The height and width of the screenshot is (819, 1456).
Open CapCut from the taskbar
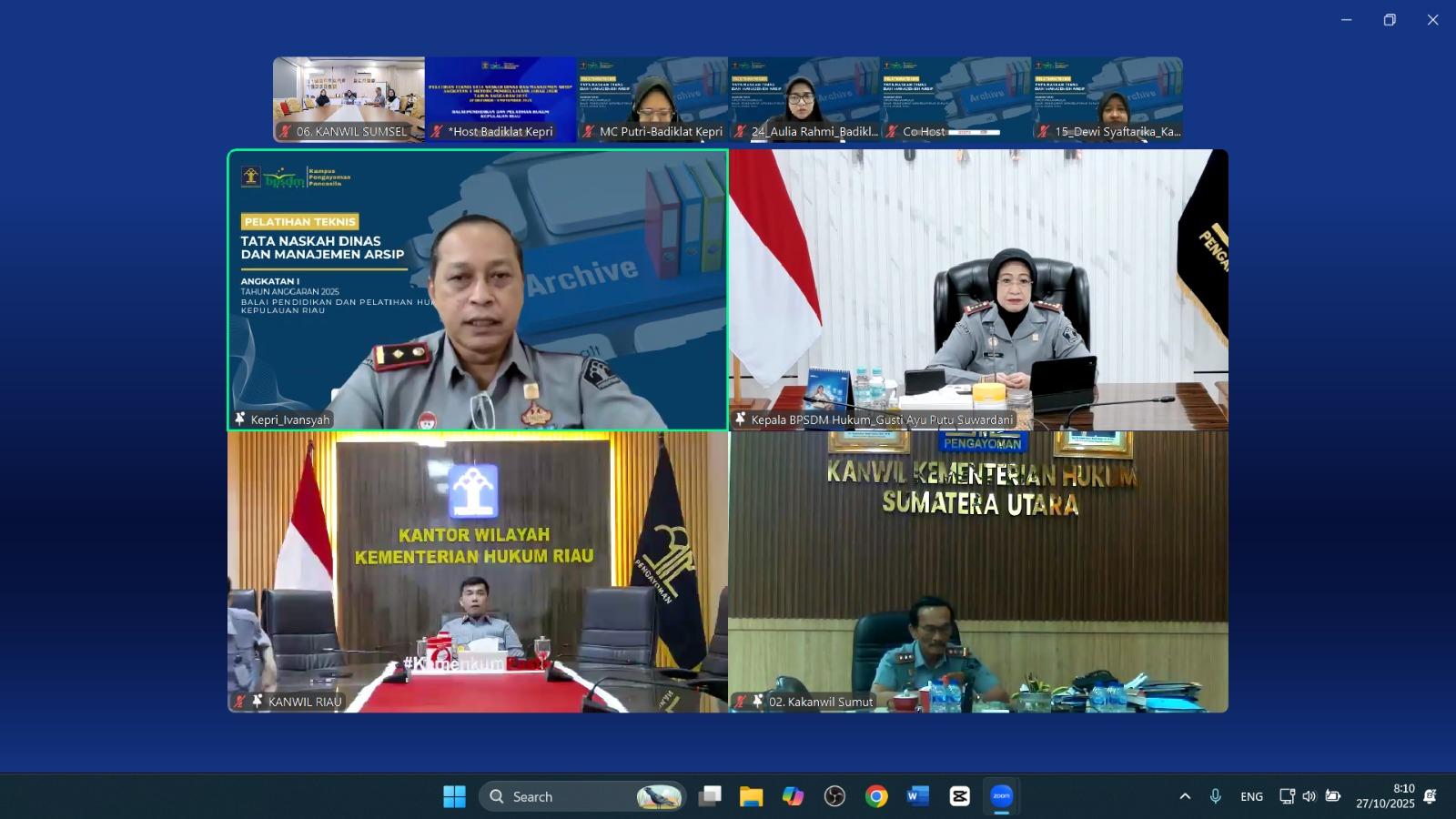point(959,796)
